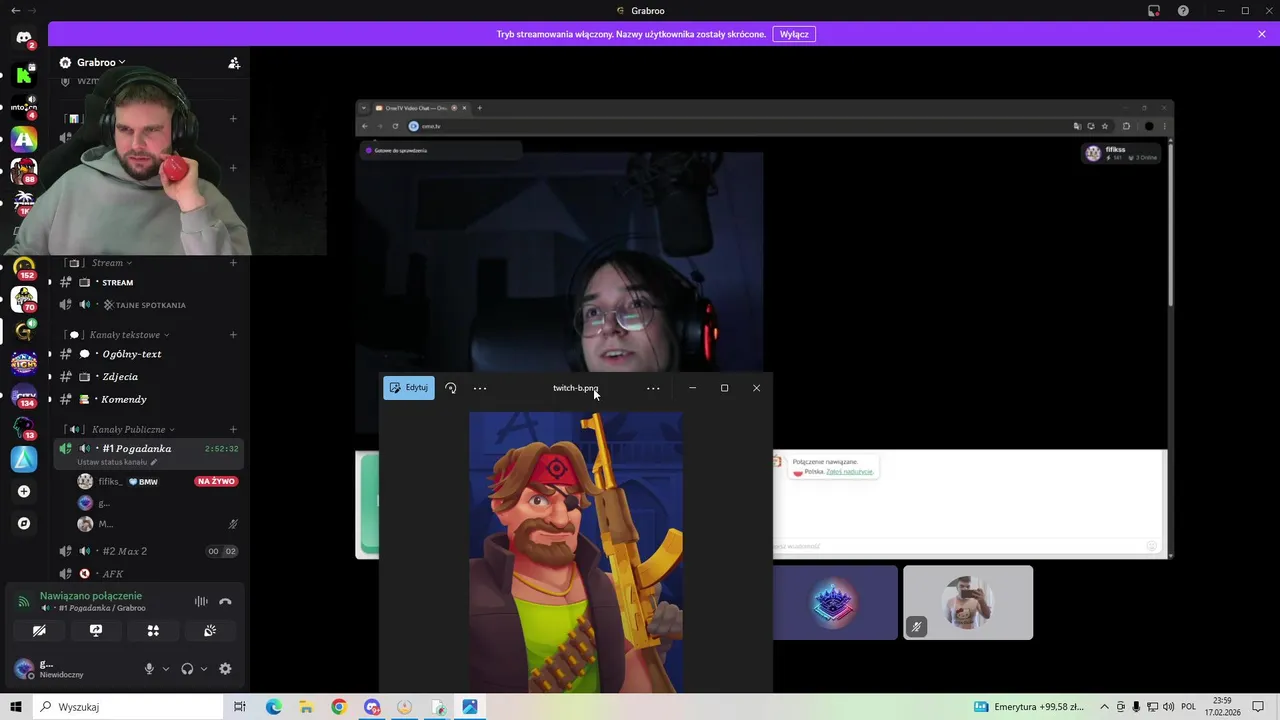
Task: Collapse the Kanały Publiczne category
Action: click(x=121, y=430)
